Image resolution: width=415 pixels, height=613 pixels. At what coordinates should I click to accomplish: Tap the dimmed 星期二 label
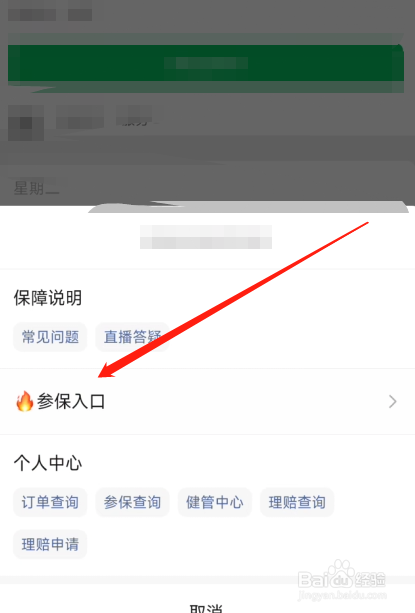click(x=36, y=188)
